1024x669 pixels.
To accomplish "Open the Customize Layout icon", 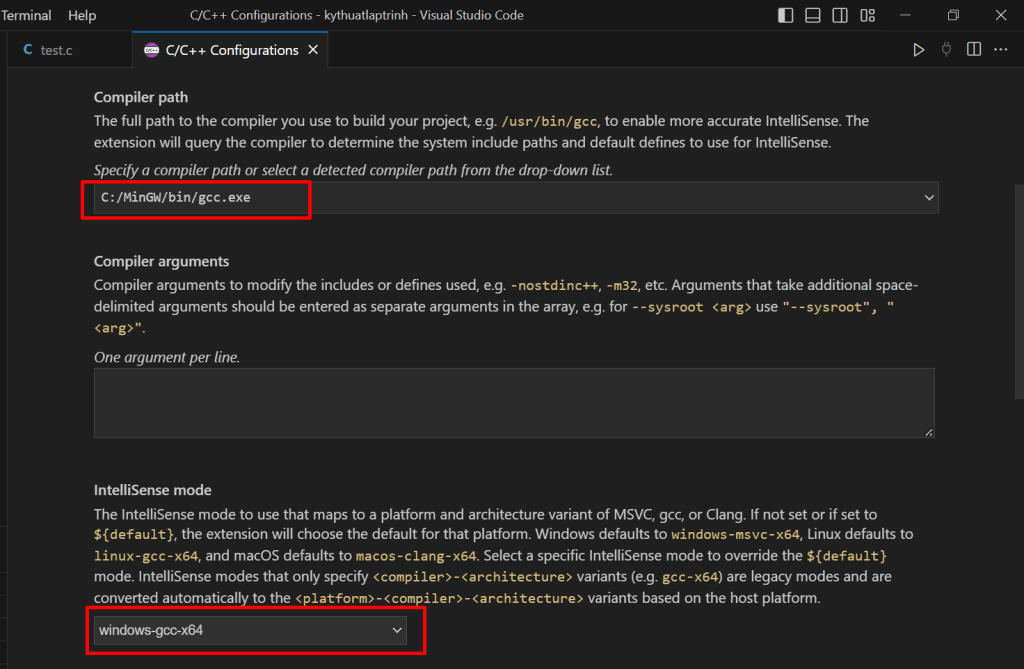I will [x=867, y=15].
